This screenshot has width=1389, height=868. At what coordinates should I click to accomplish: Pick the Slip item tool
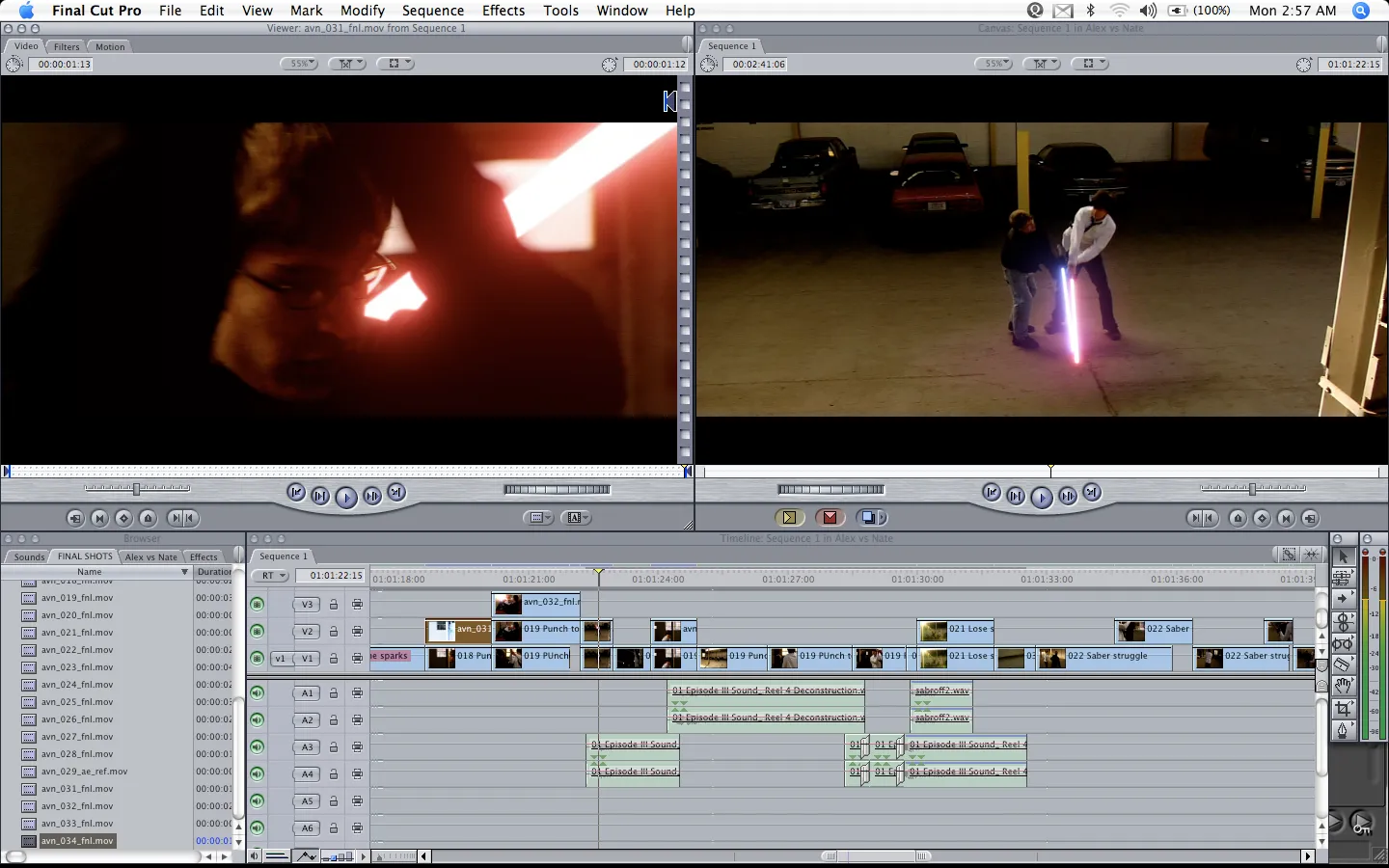[x=1343, y=643]
